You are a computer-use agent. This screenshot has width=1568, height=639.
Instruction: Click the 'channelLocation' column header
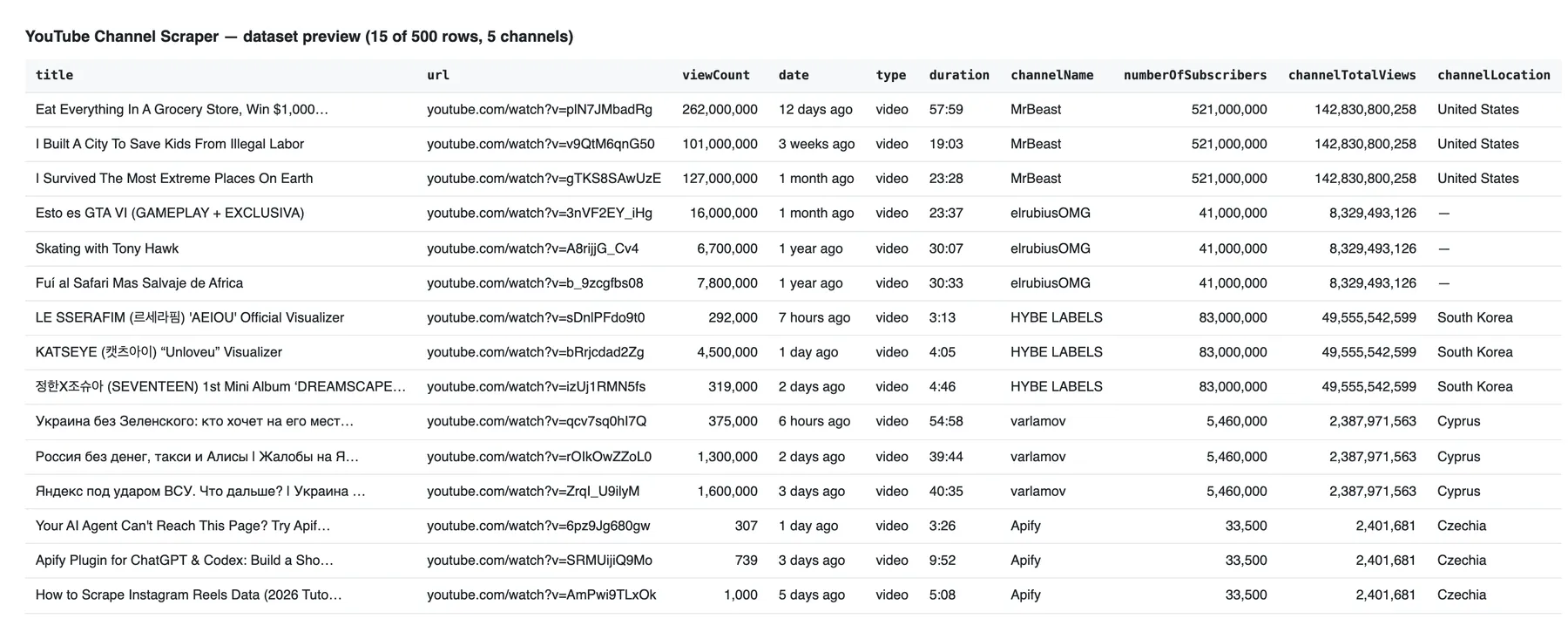[x=1494, y=75]
